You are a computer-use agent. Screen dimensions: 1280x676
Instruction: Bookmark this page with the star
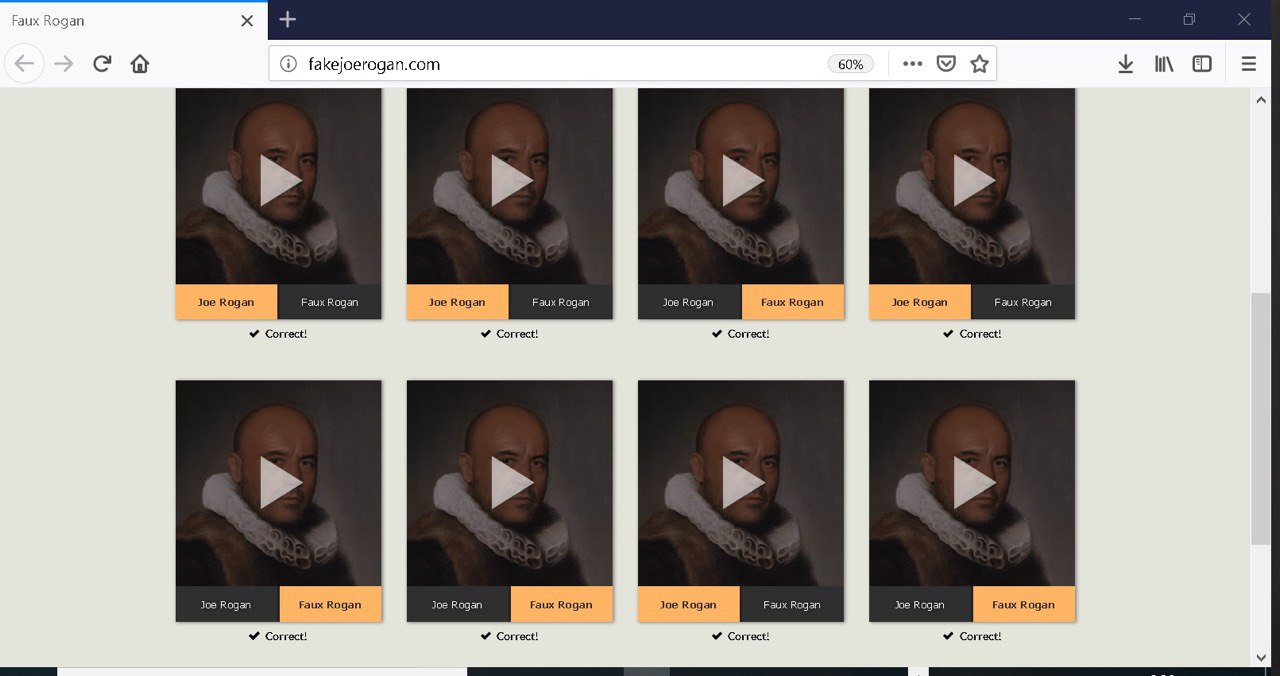979,64
